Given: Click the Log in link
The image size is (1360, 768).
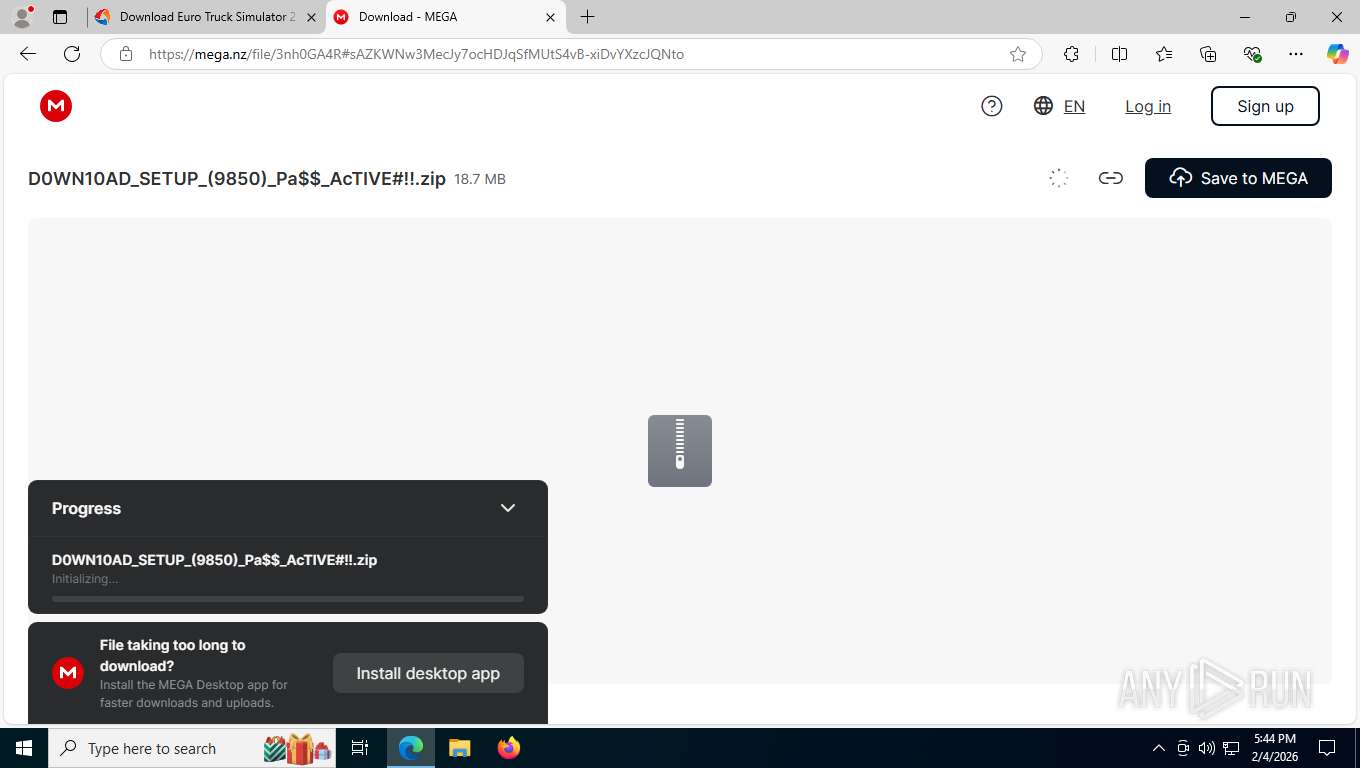Looking at the screenshot, I should 1148,106.
